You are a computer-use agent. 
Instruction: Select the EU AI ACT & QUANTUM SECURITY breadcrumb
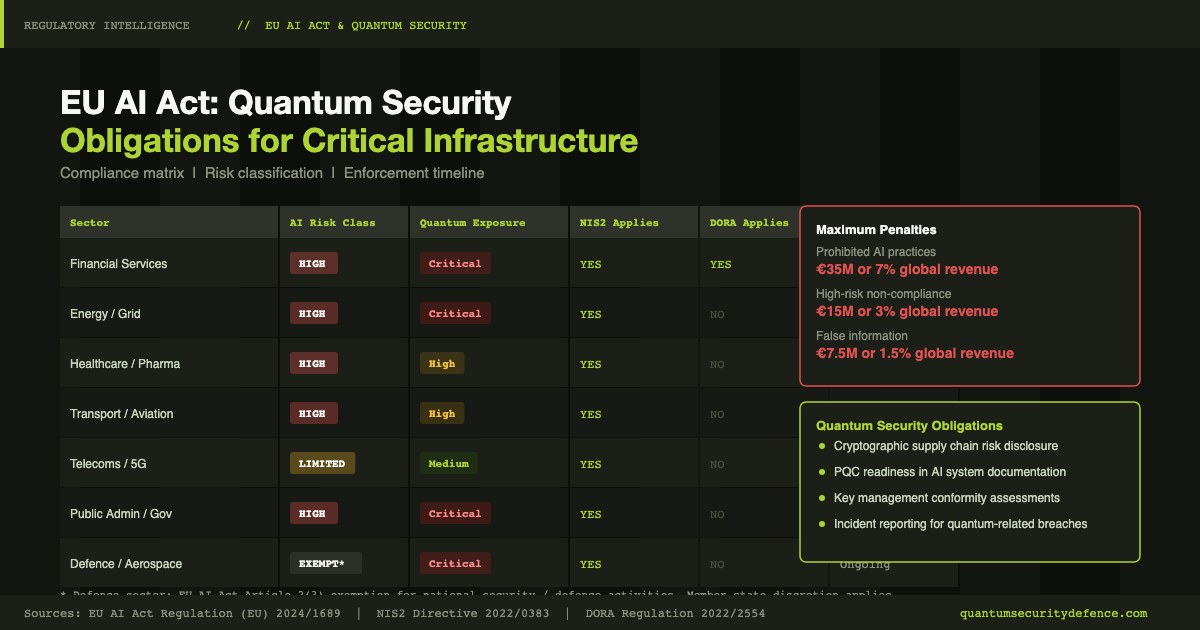point(366,25)
